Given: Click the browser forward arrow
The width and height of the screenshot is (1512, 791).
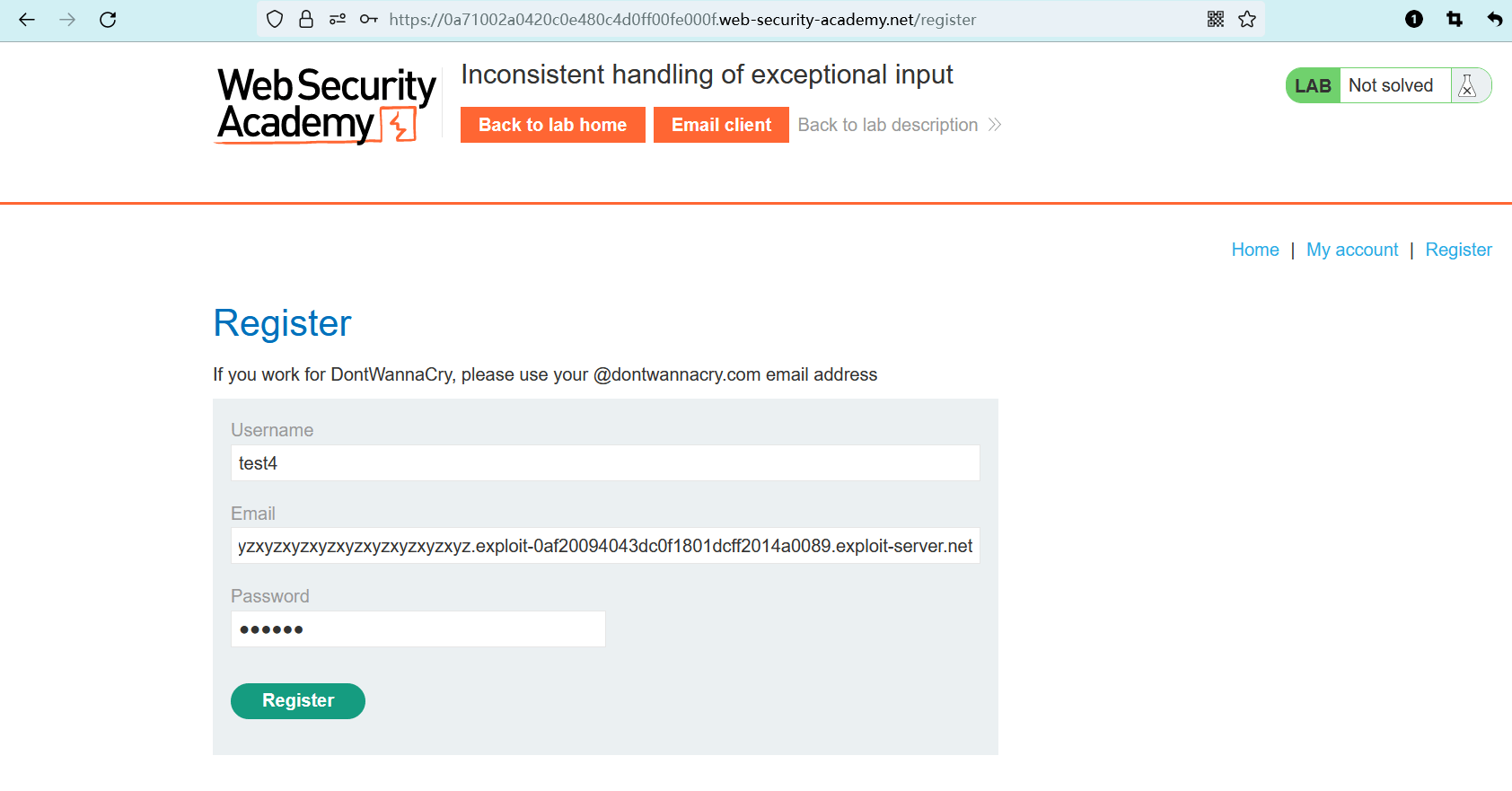Looking at the screenshot, I should coord(67,20).
